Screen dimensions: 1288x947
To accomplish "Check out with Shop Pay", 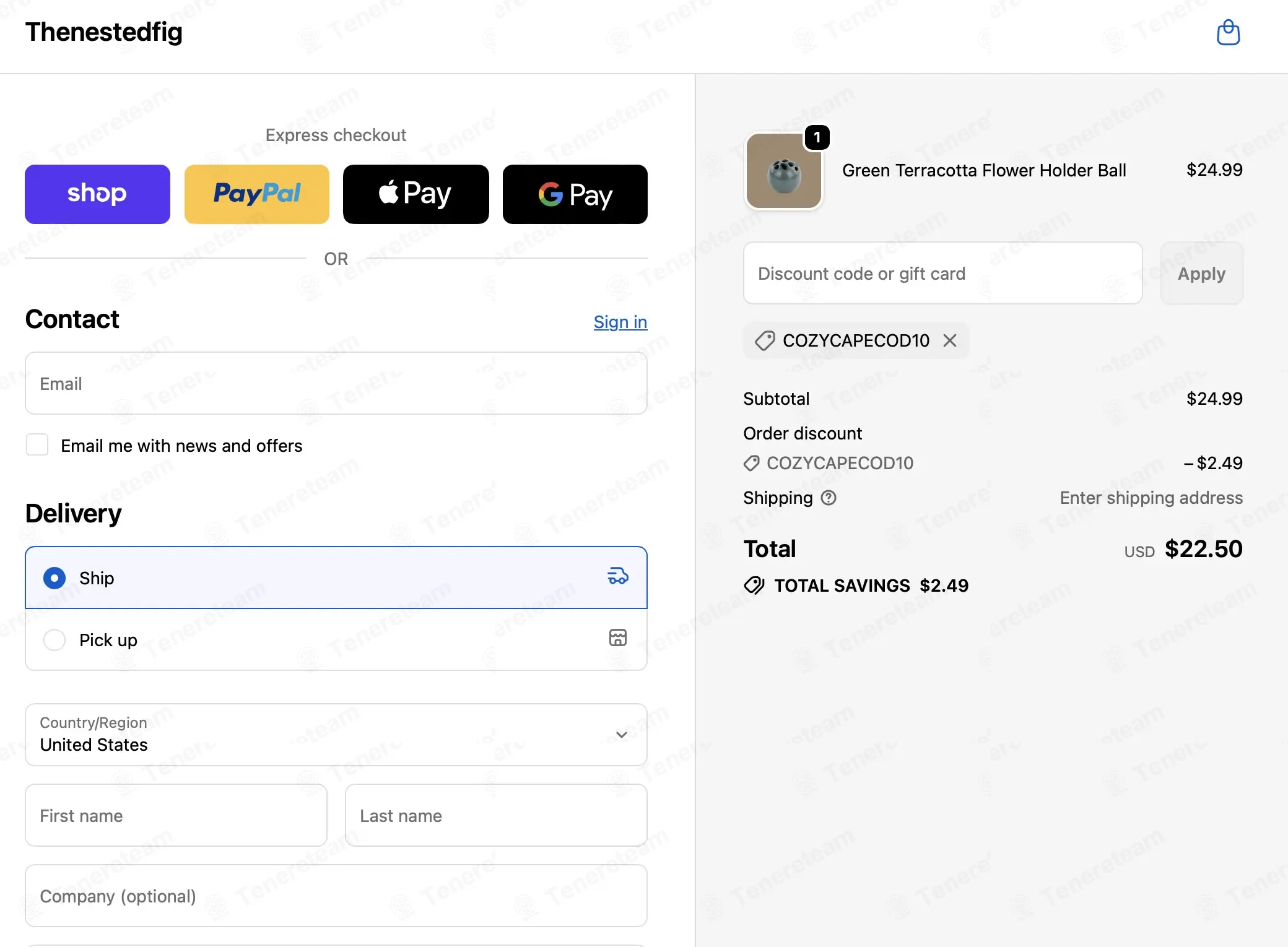I will click(x=97, y=194).
